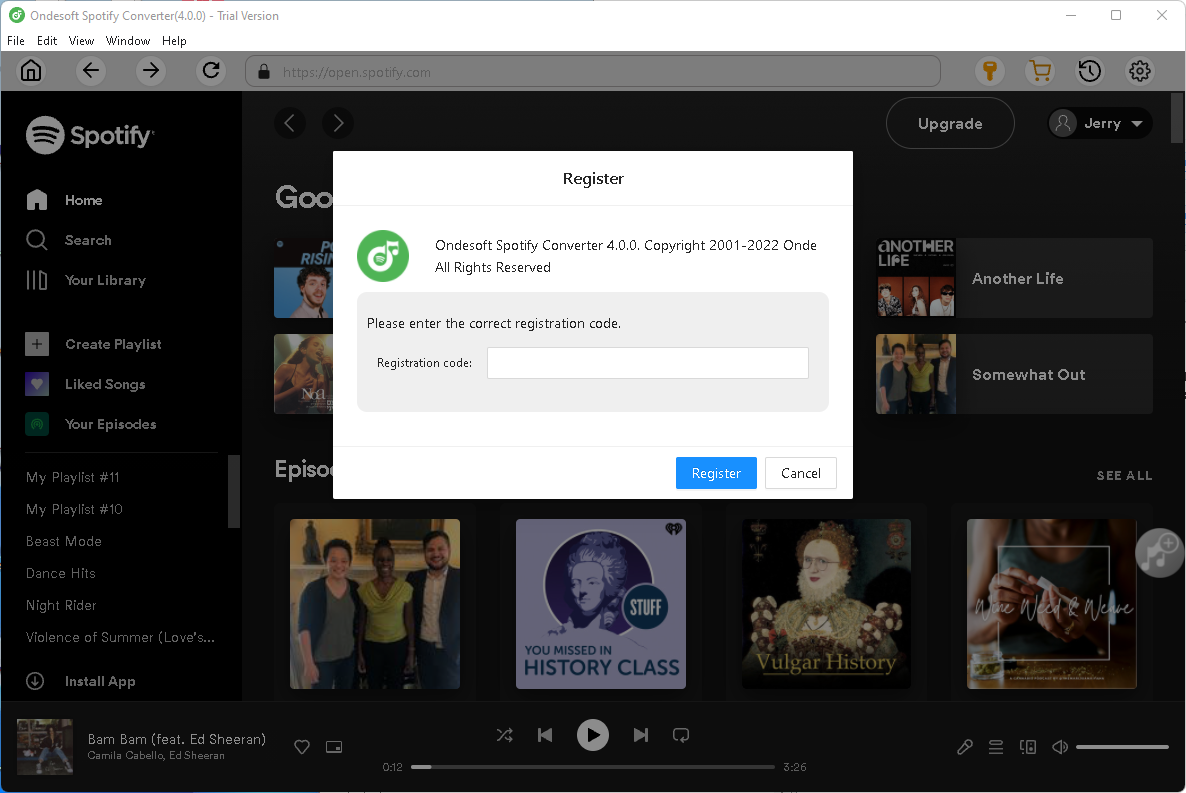
Task: Open the Edit menu
Action: point(47,41)
